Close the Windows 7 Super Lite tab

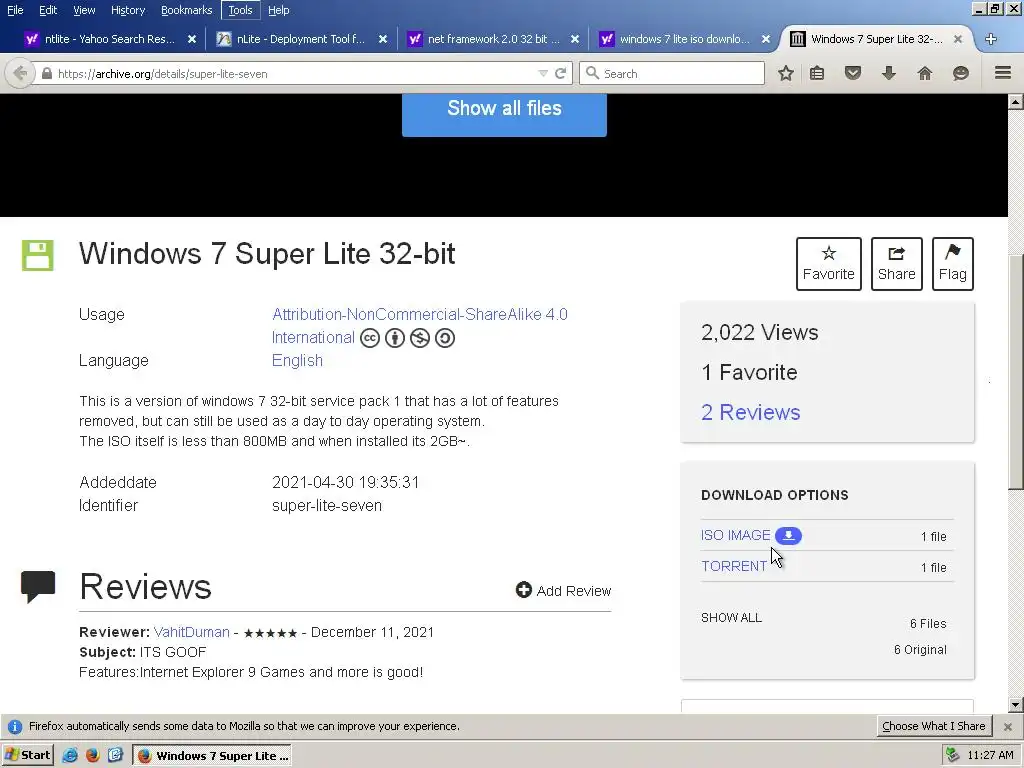[958, 39]
